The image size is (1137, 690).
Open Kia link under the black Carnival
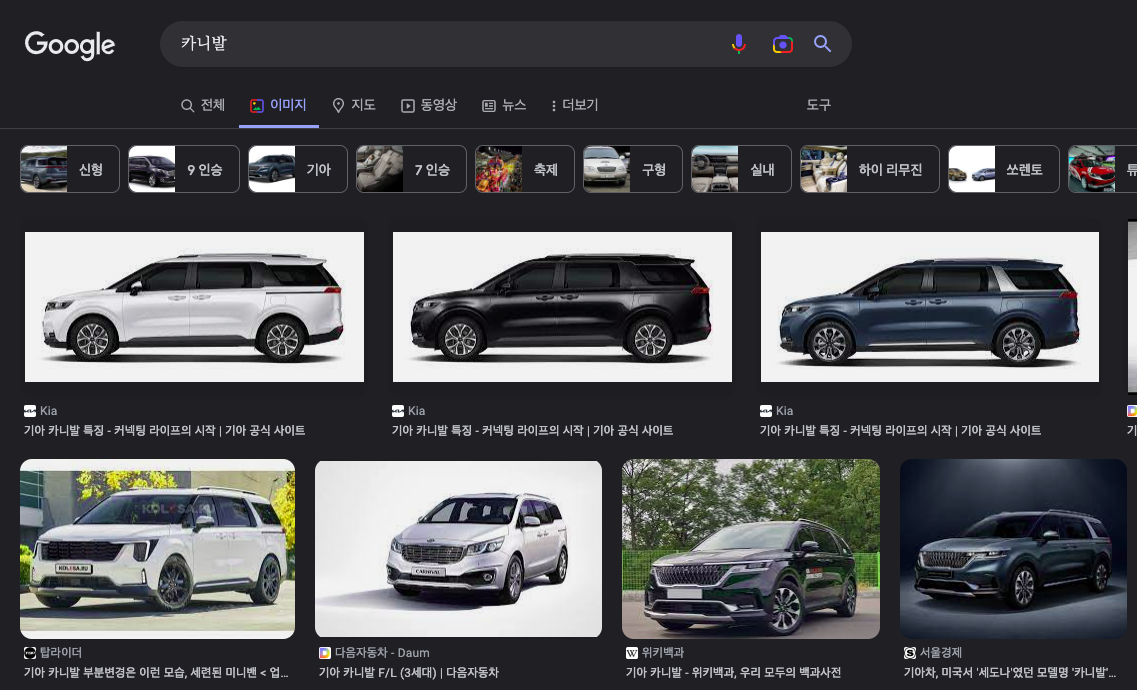point(532,431)
